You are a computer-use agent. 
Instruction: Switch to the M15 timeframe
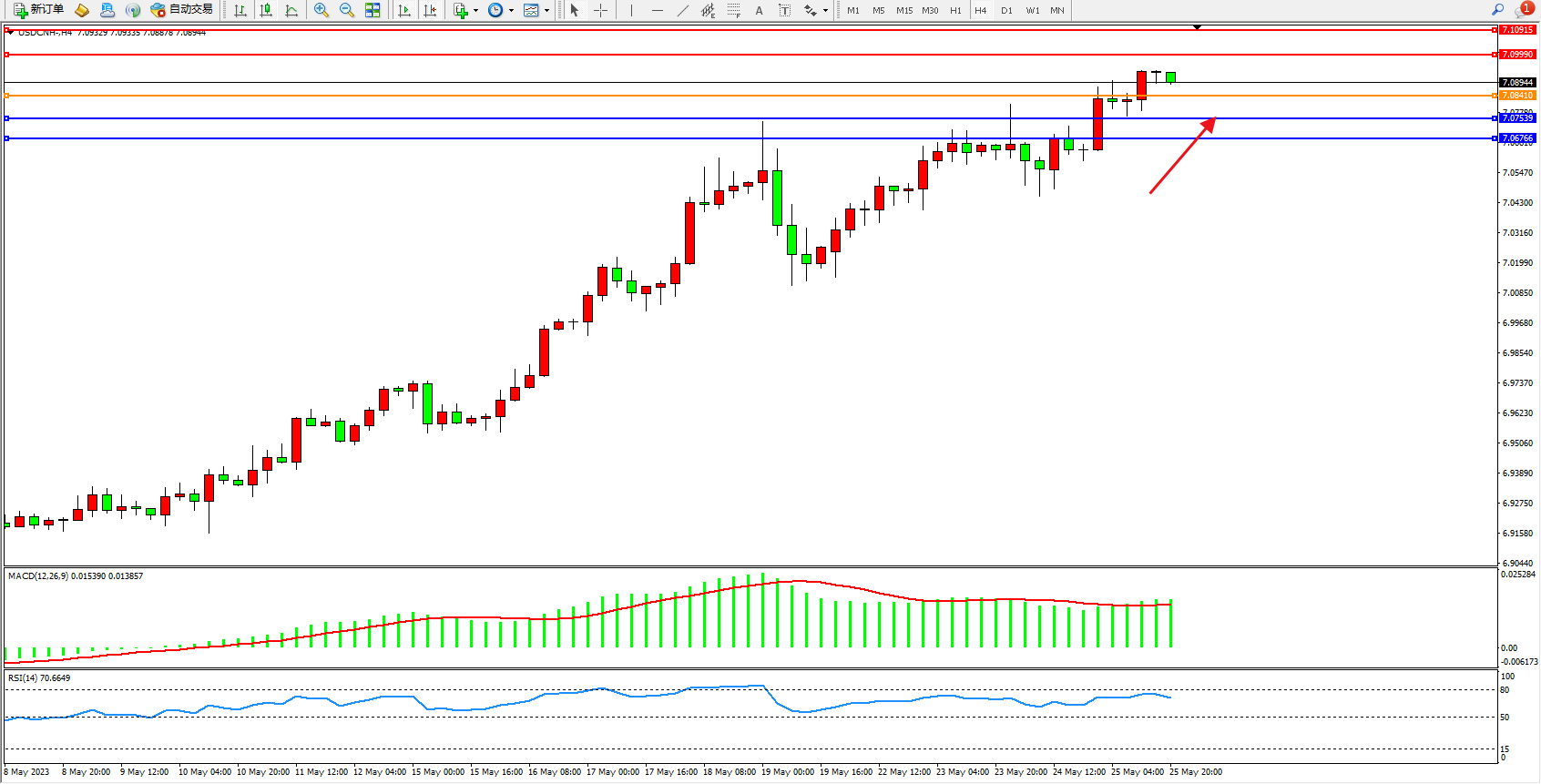pos(903,10)
